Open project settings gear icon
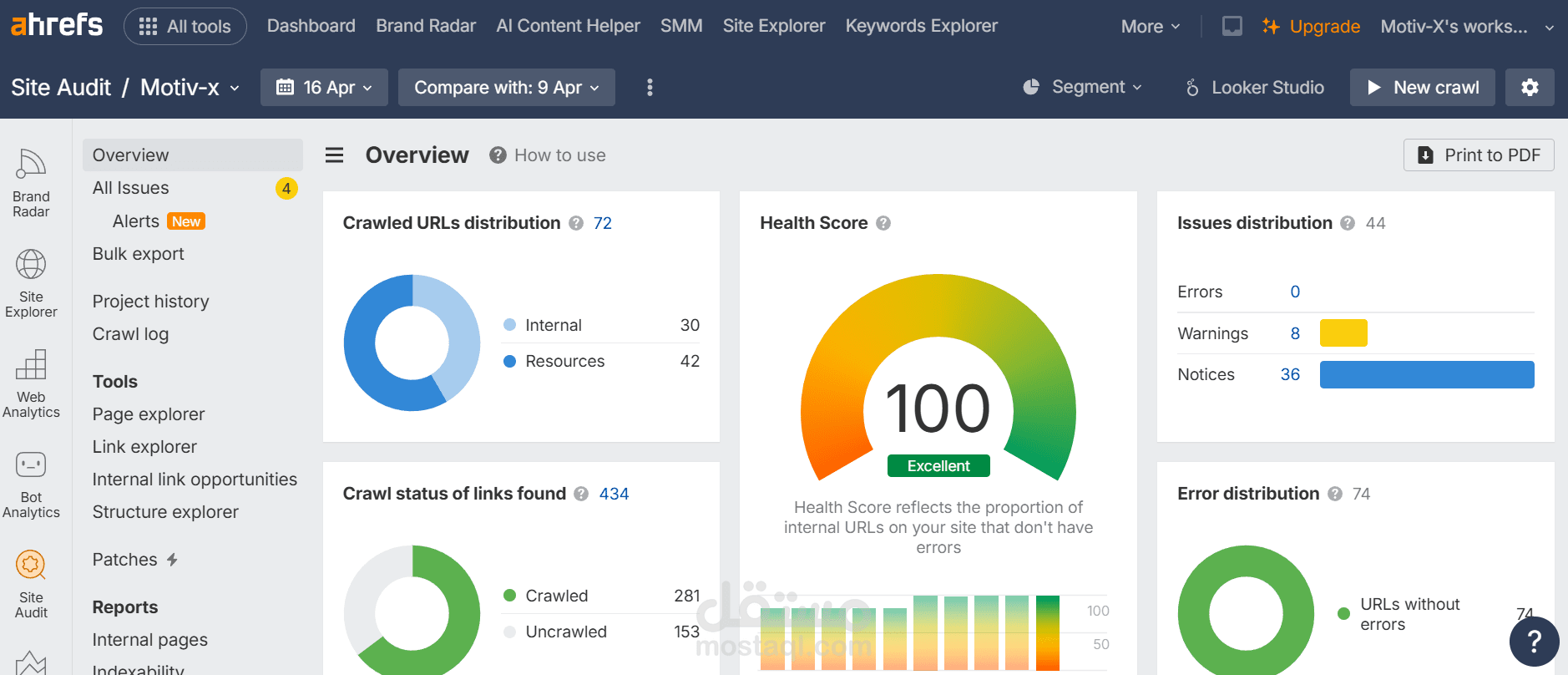This screenshot has width=1568, height=675. click(1530, 87)
